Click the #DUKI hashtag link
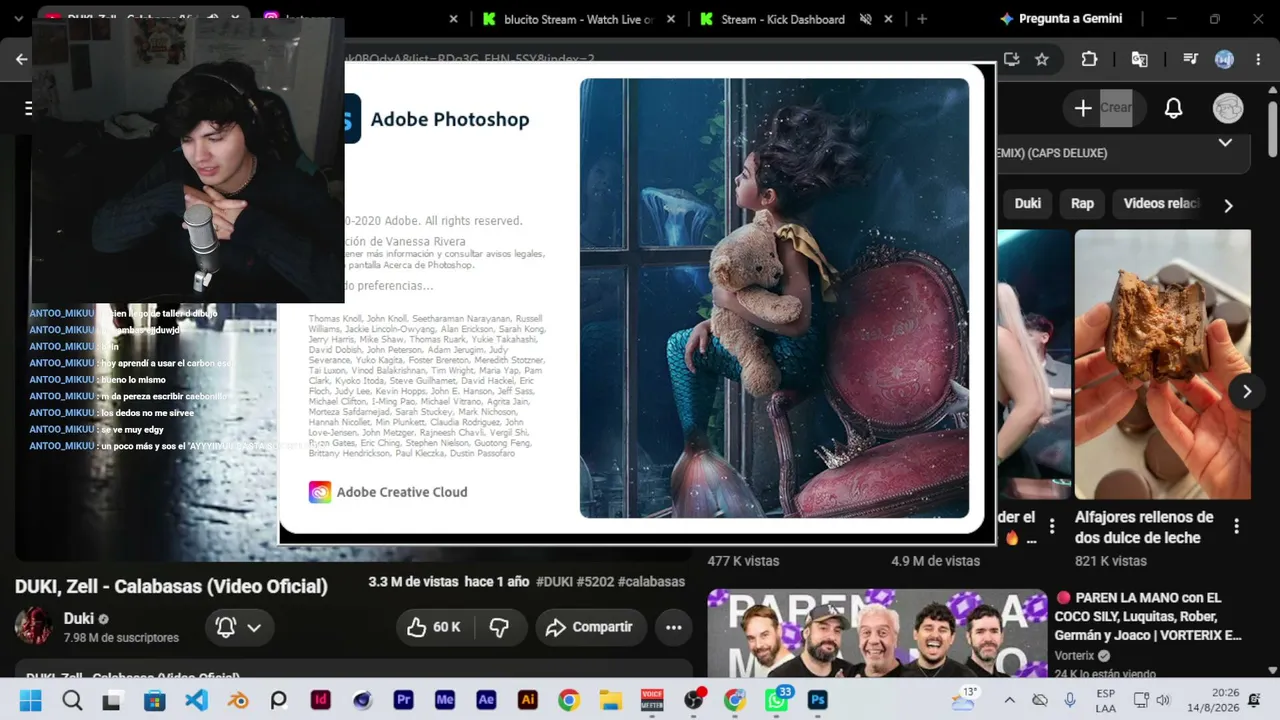 click(x=553, y=582)
